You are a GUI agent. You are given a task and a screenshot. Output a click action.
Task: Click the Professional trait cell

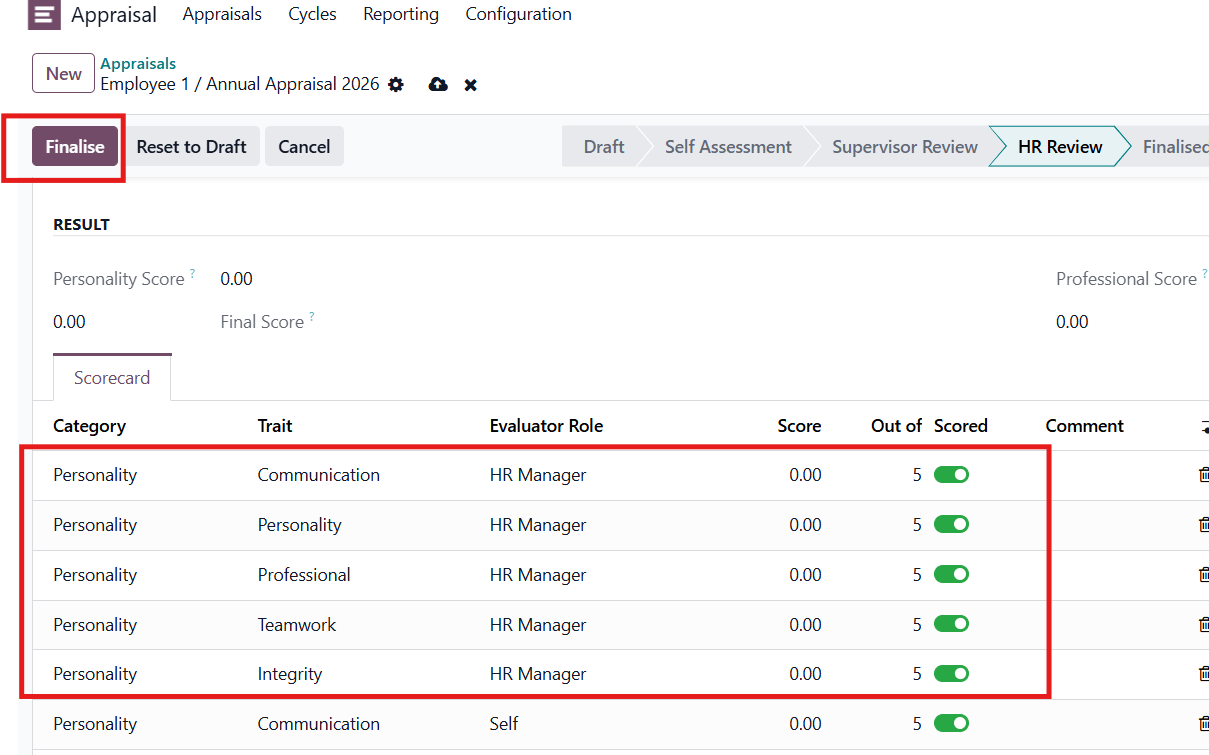pyautogui.click(x=304, y=575)
